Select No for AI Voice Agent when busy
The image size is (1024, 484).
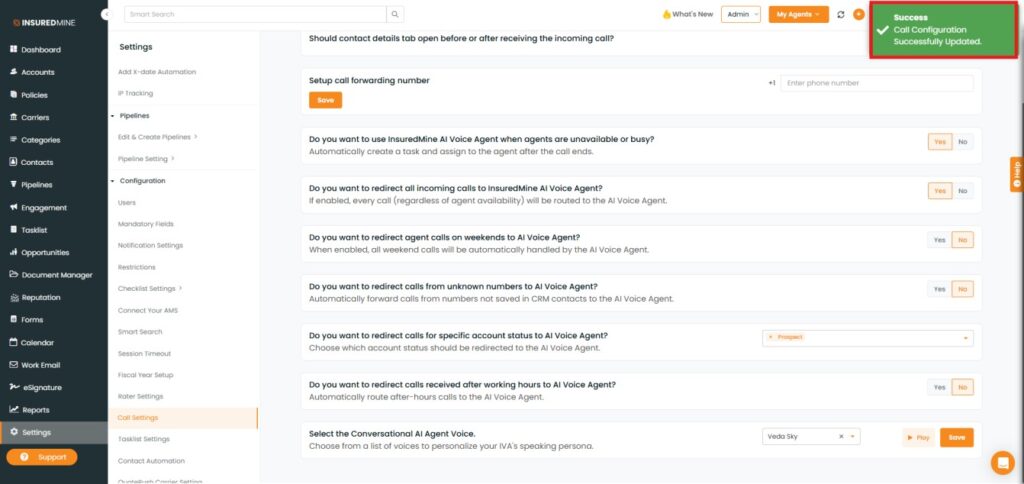pos(963,142)
